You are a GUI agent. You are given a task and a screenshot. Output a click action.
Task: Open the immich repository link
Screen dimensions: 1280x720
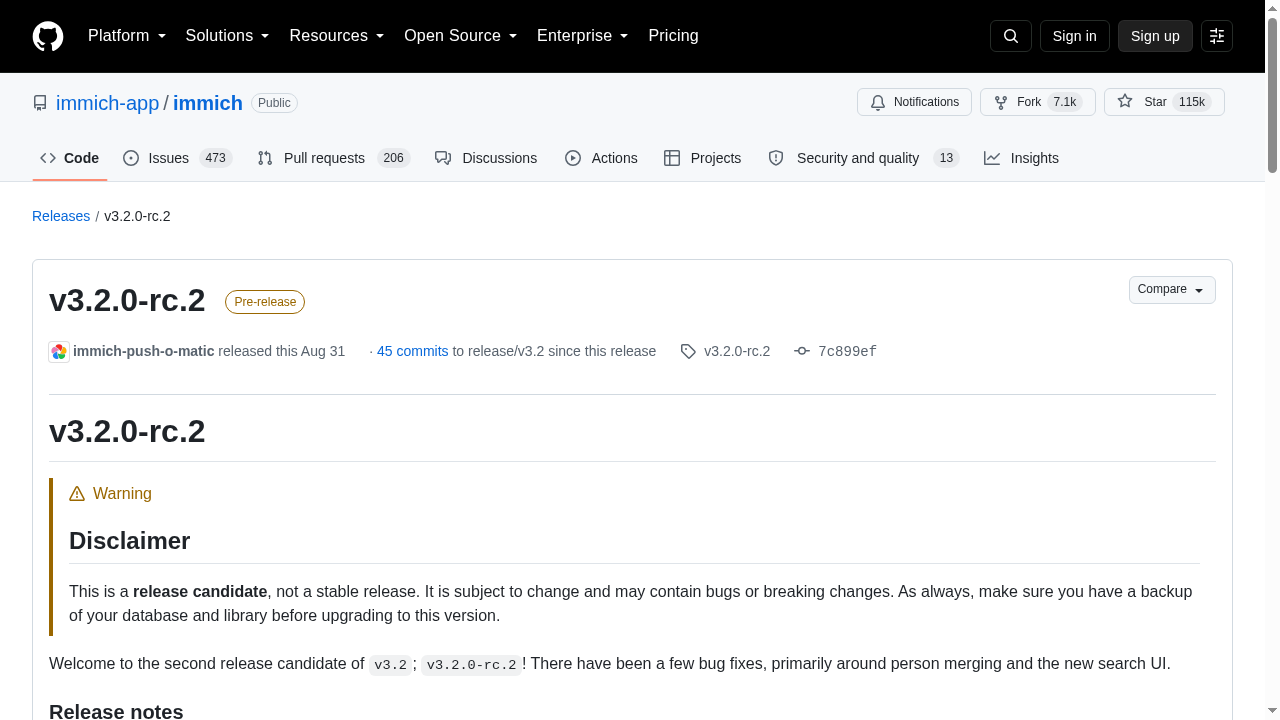(208, 103)
